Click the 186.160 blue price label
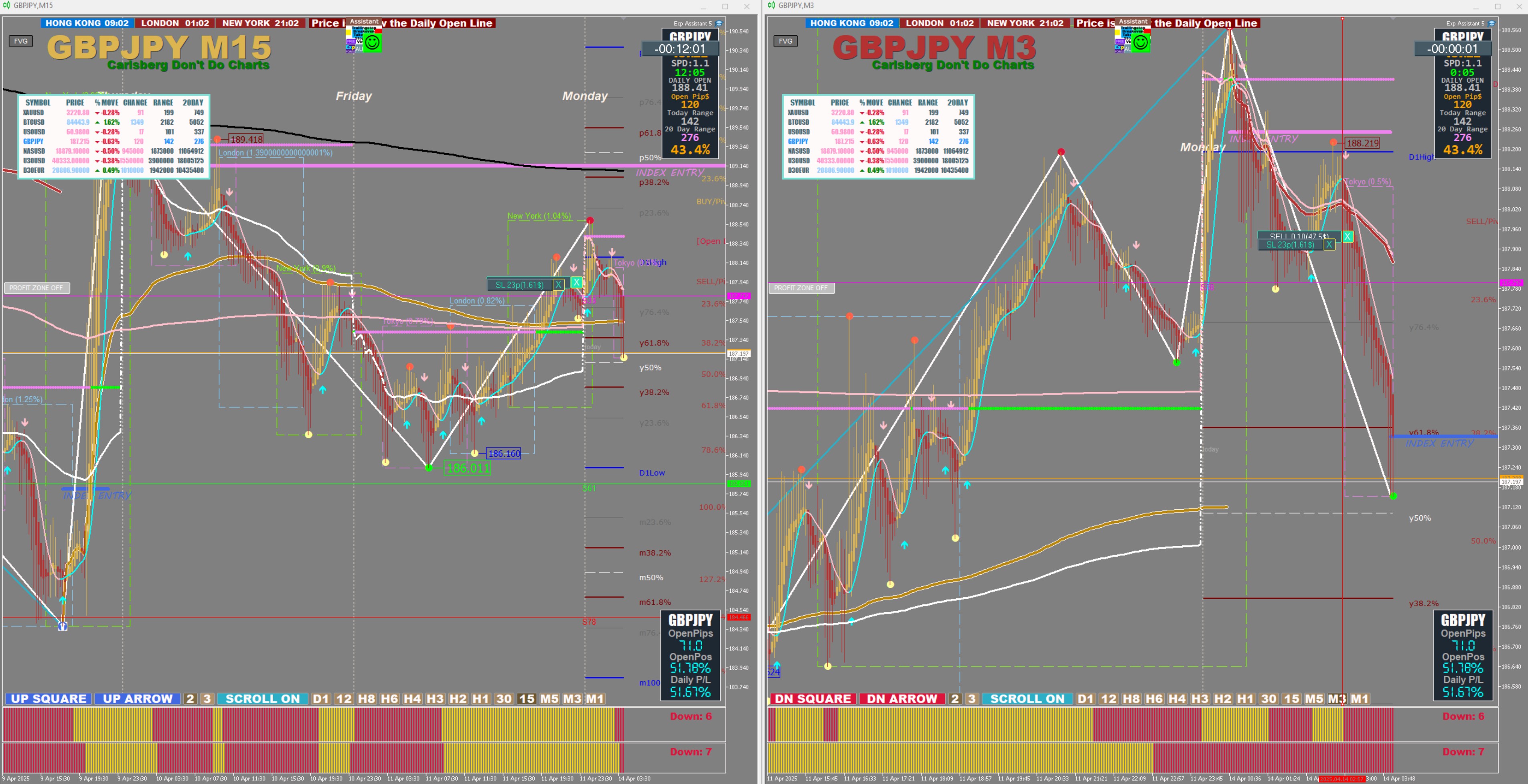1528x784 pixels. point(503,454)
